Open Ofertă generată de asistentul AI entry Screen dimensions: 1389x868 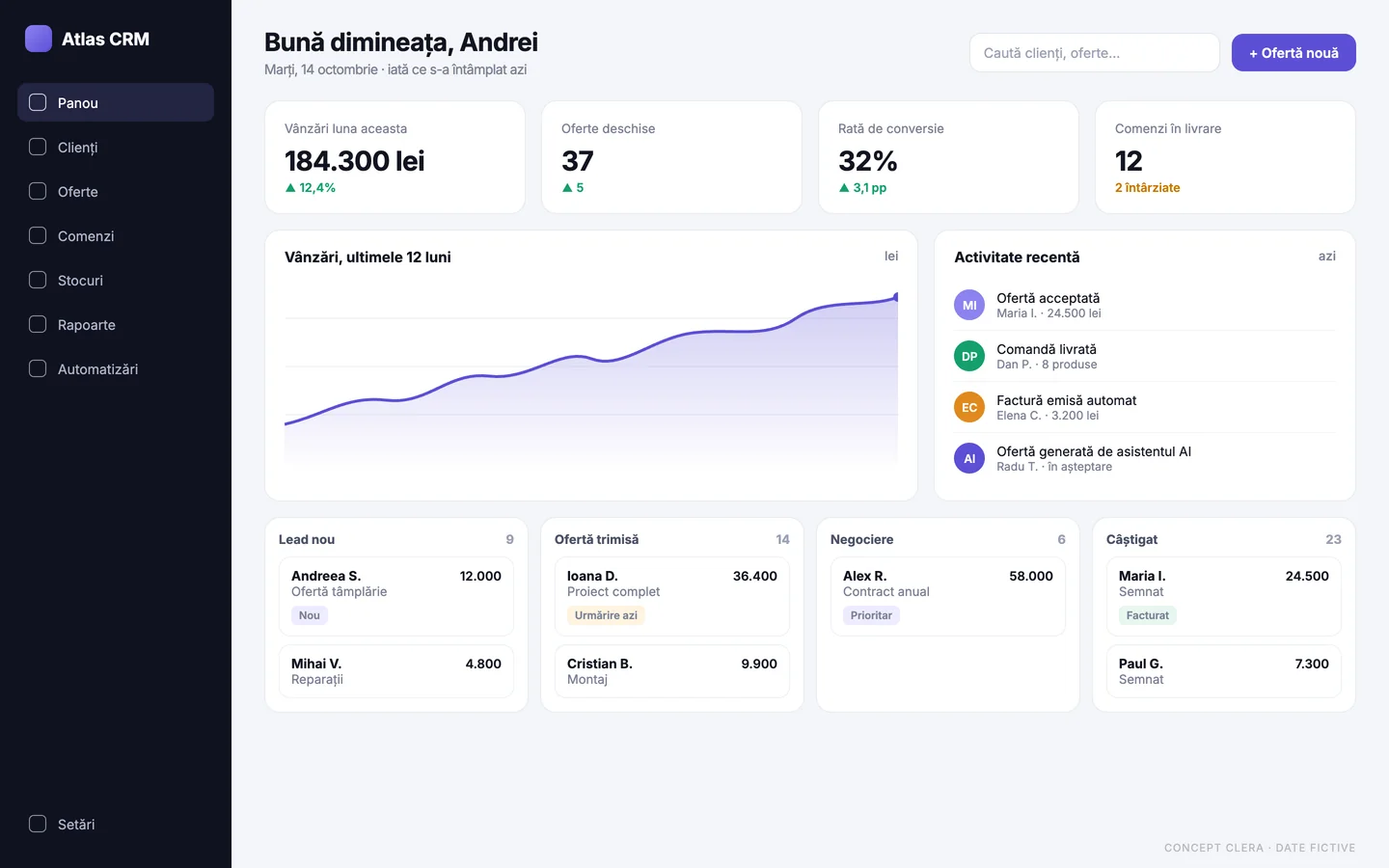coord(1145,458)
